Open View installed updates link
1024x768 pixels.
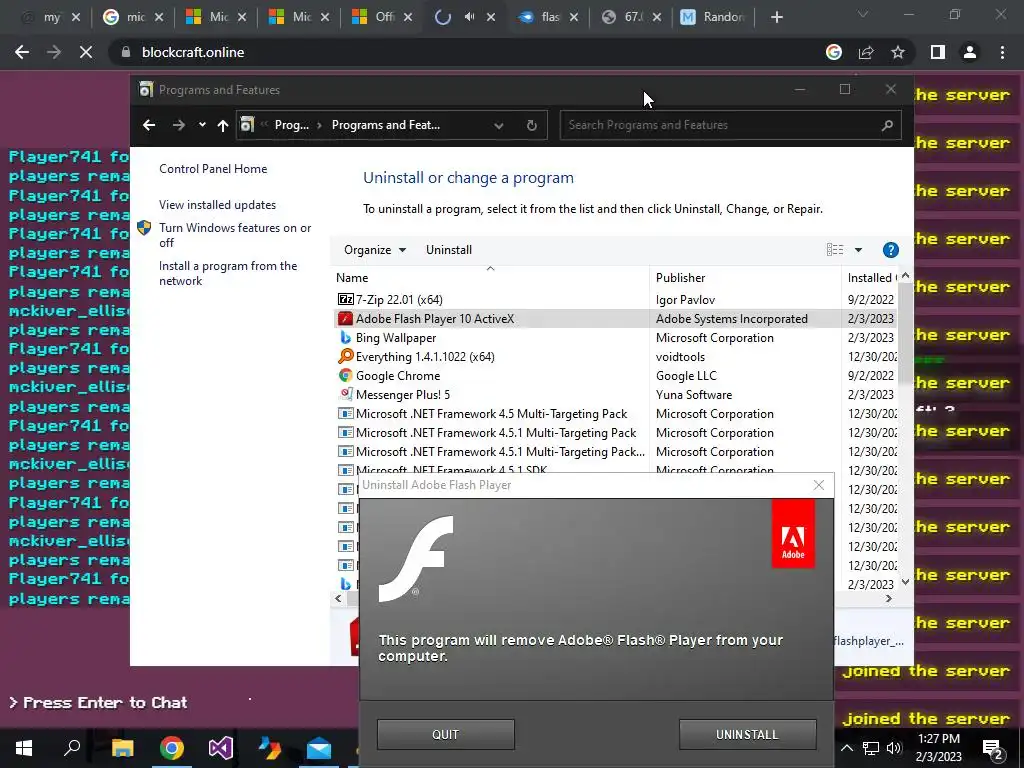coord(217,204)
